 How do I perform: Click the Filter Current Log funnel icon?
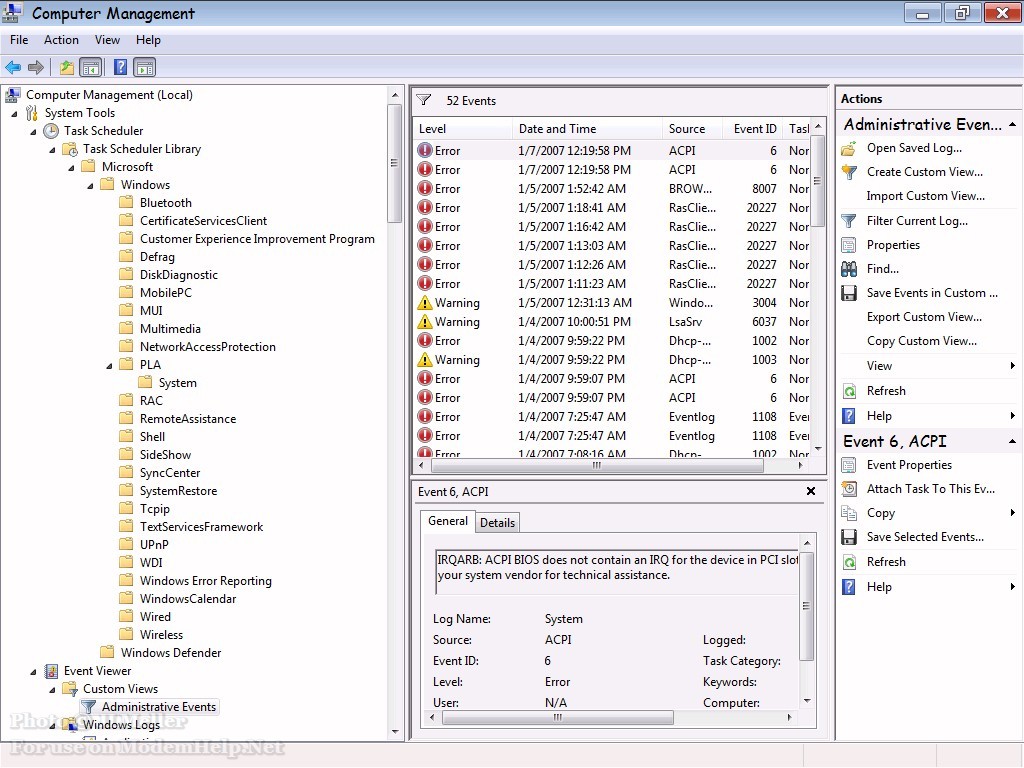tap(849, 221)
